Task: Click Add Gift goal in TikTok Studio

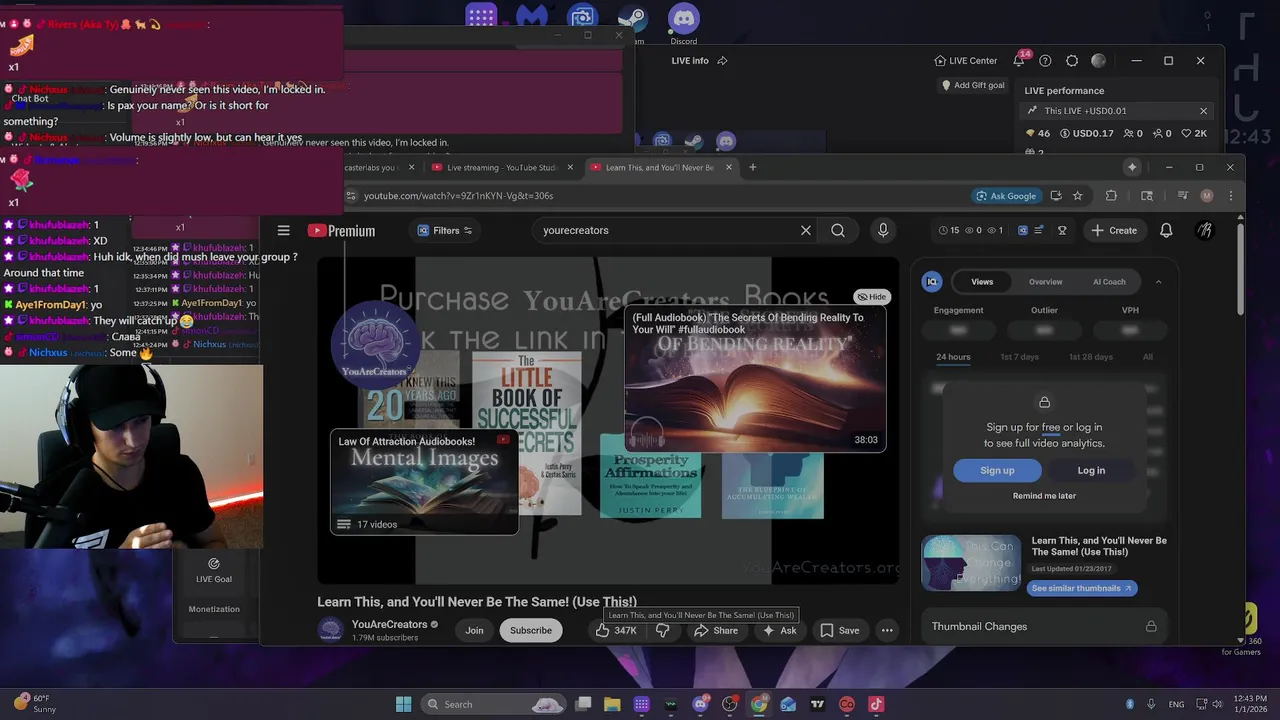Action: click(x=973, y=85)
